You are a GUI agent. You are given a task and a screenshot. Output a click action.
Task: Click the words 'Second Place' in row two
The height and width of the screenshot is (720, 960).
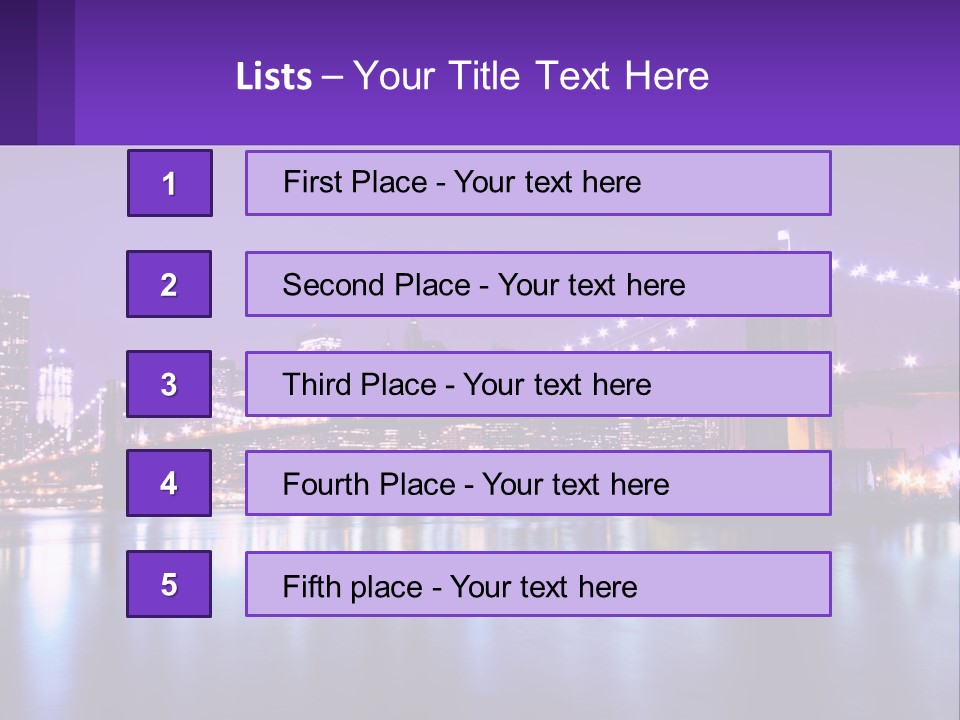[x=375, y=285]
